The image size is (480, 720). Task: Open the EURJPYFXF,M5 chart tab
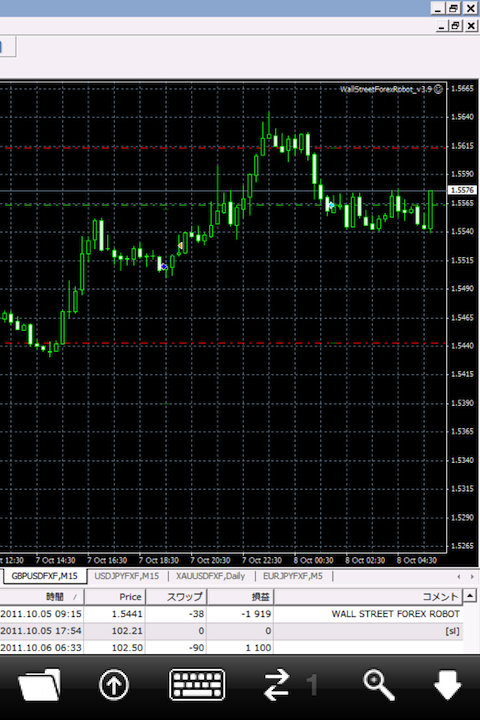tap(293, 576)
